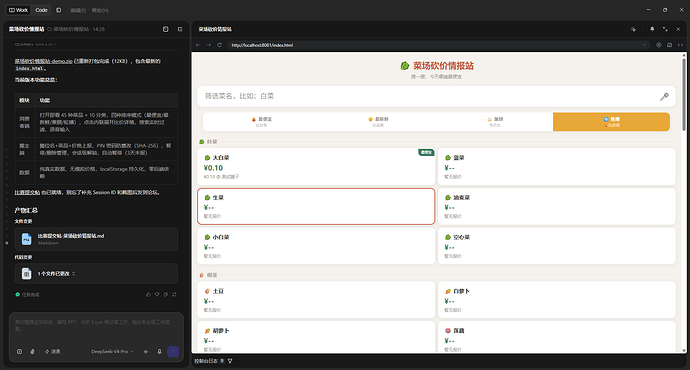Click the thumbs up icon under response
The height and width of the screenshot is (370, 690).
tap(148, 294)
